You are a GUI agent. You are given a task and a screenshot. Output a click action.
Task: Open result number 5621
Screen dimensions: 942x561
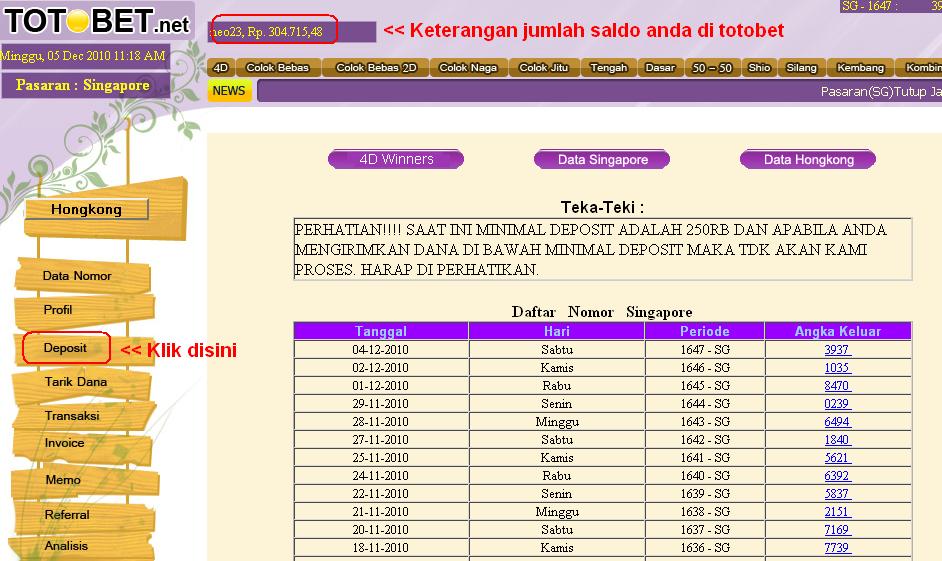[x=837, y=458]
